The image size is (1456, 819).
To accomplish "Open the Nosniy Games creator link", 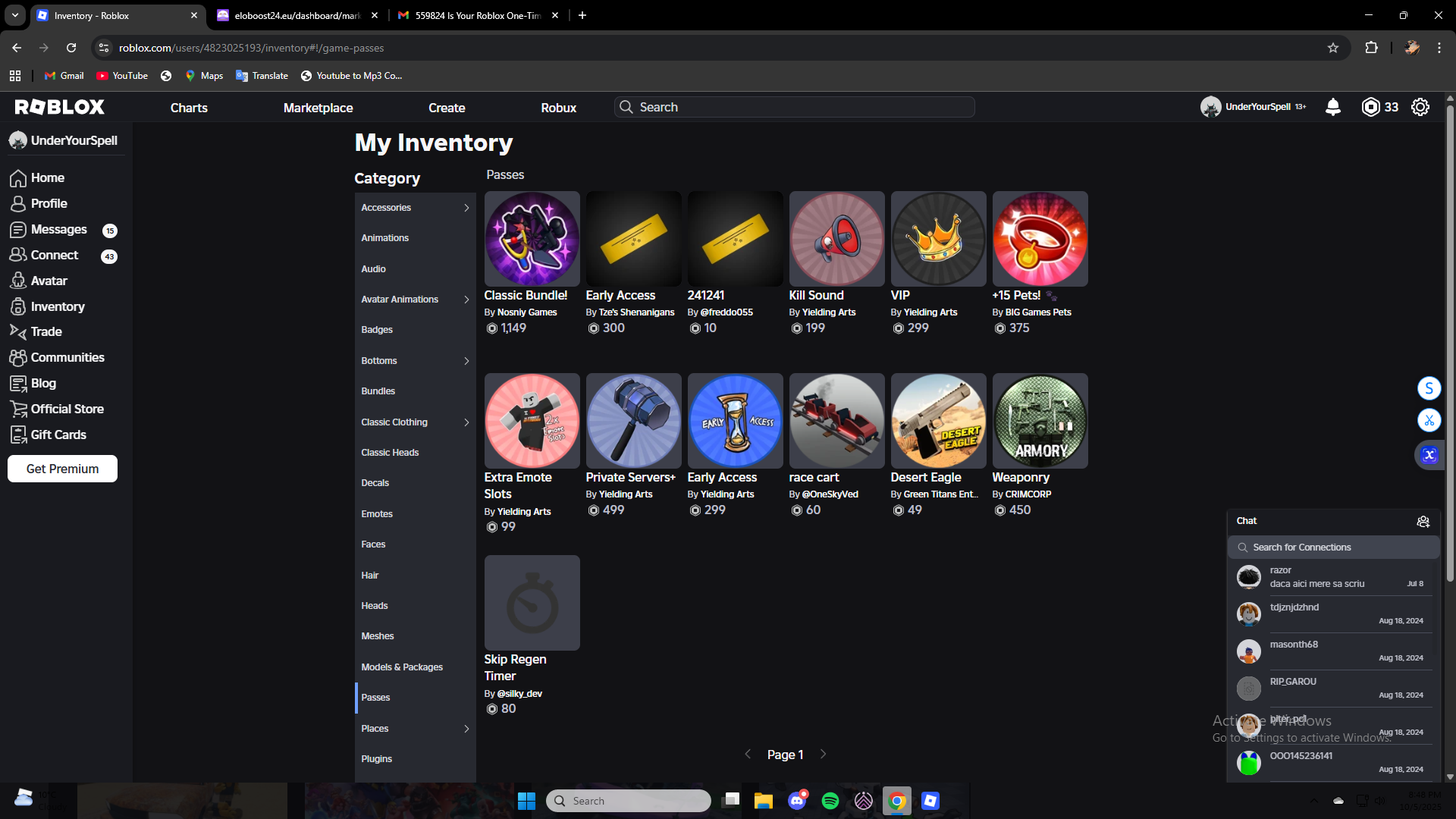I will point(527,312).
